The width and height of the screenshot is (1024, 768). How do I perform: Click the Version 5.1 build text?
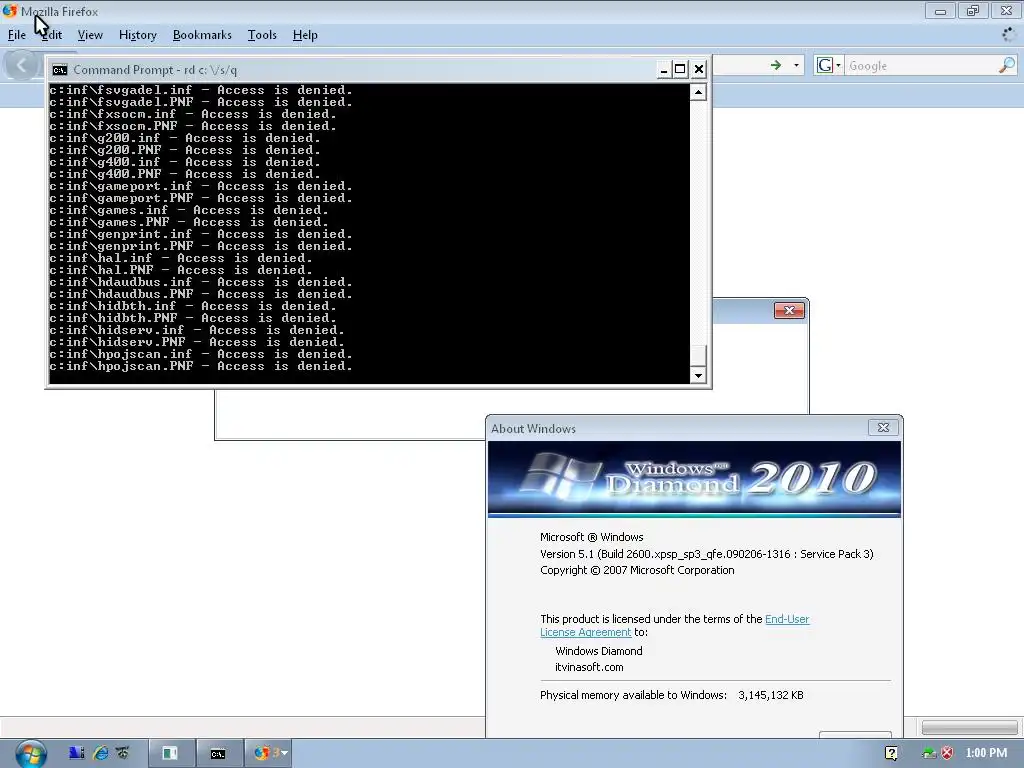(707, 554)
